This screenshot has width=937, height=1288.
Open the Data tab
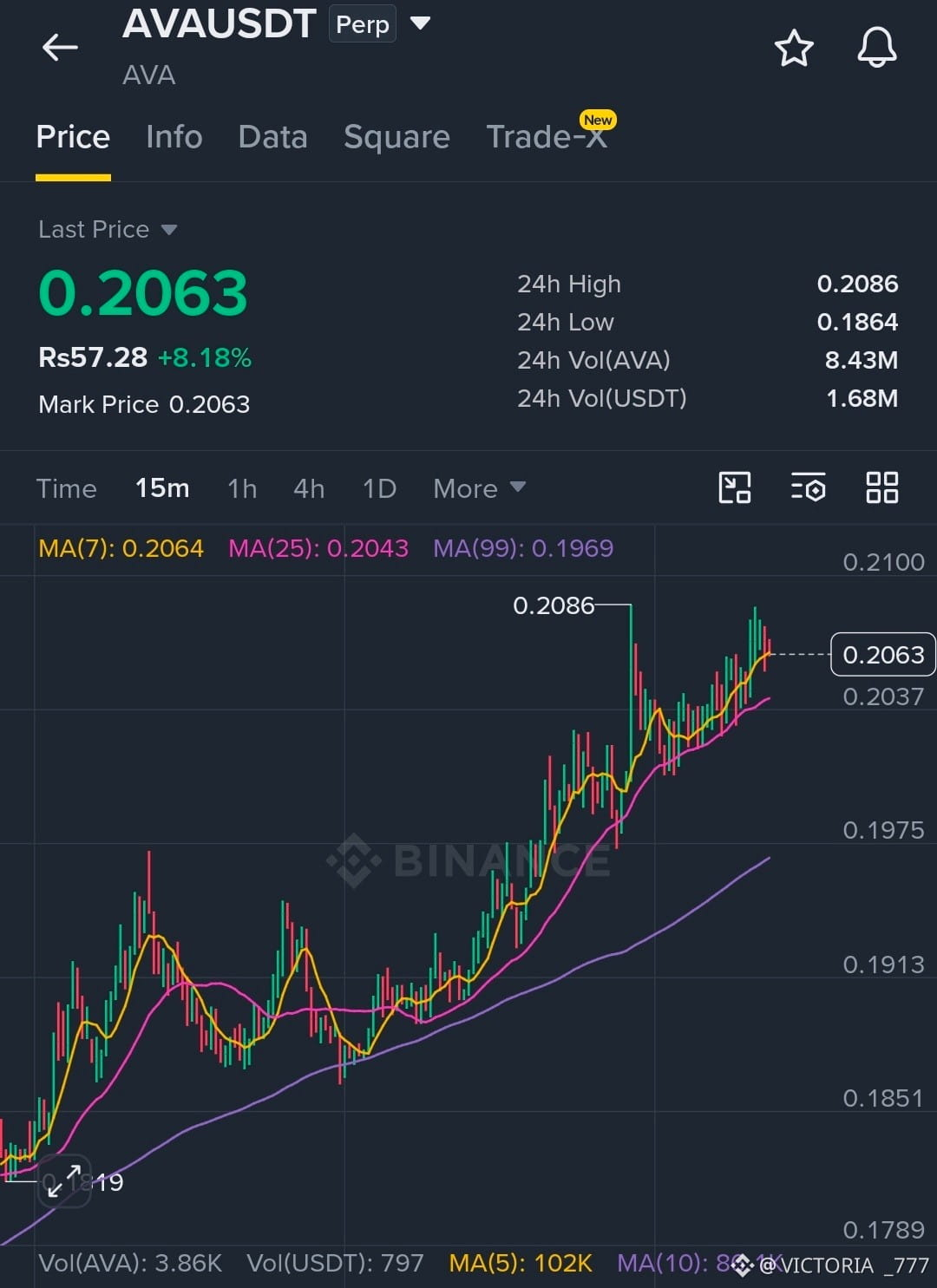[272, 137]
